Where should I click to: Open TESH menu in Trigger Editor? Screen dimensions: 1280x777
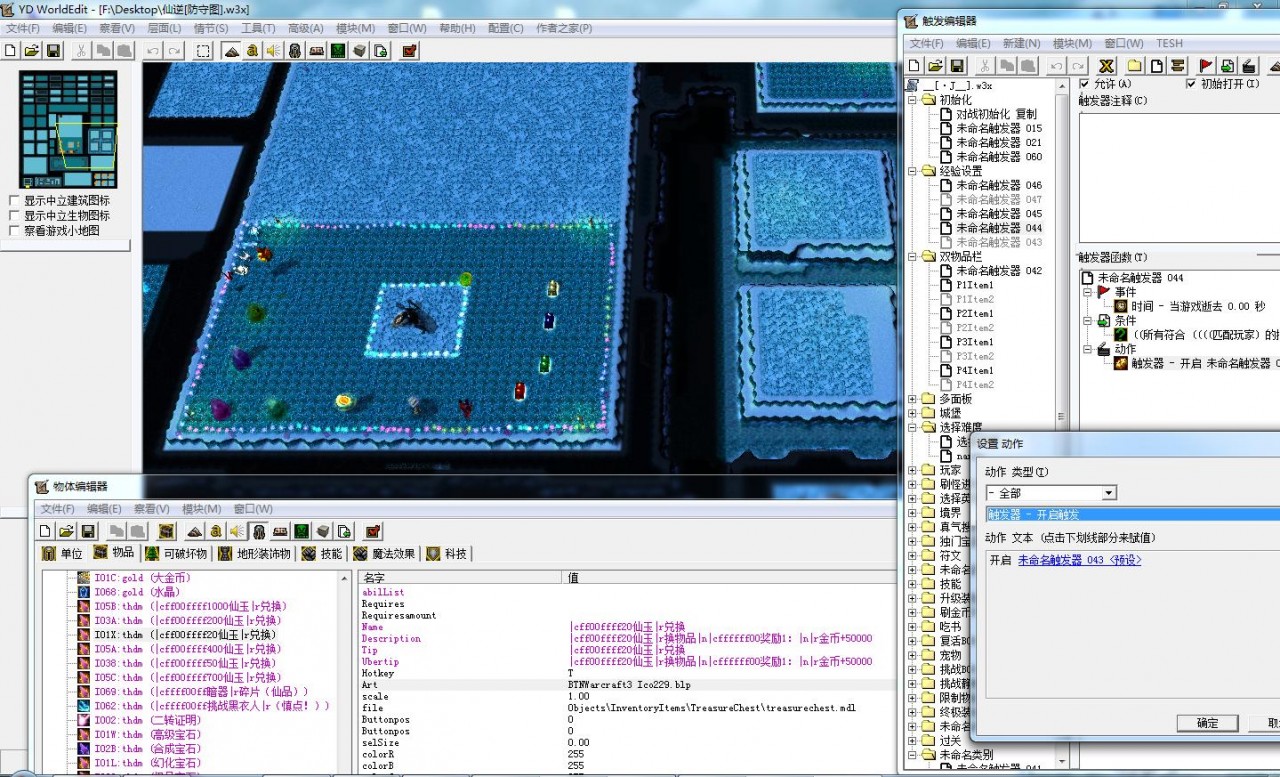(1169, 44)
